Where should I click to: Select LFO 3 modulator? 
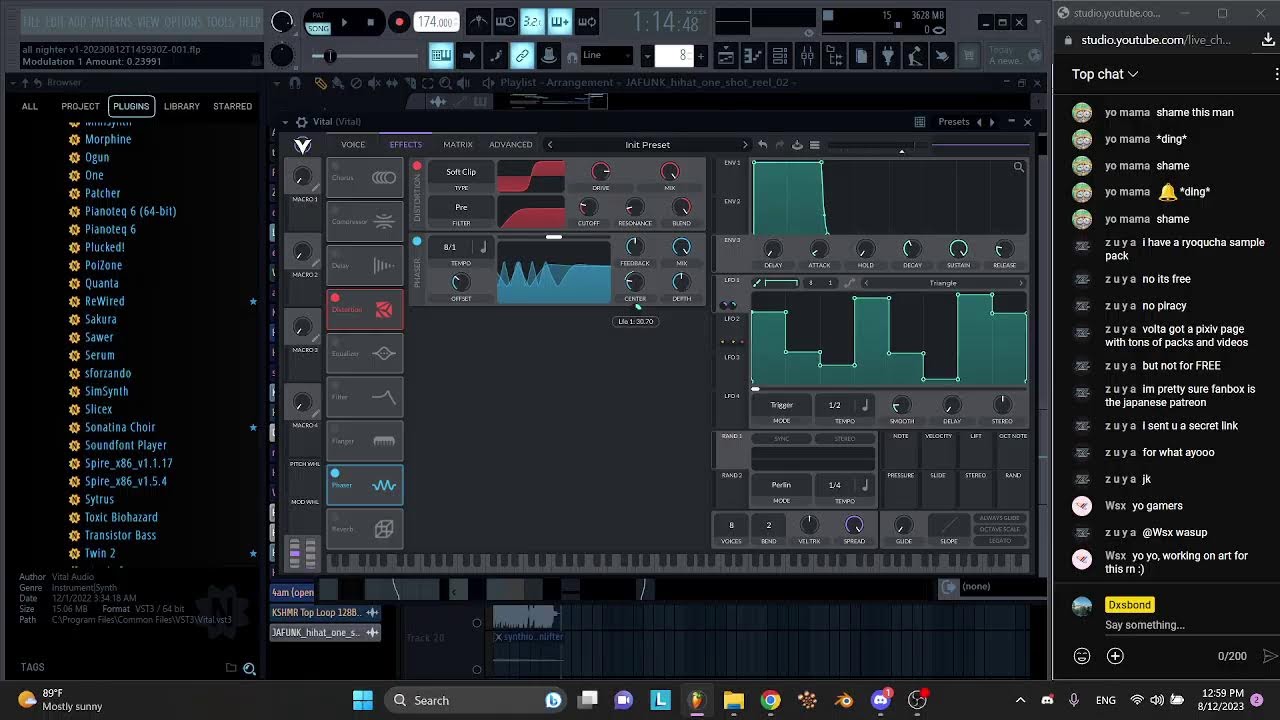[x=732, y=357]
